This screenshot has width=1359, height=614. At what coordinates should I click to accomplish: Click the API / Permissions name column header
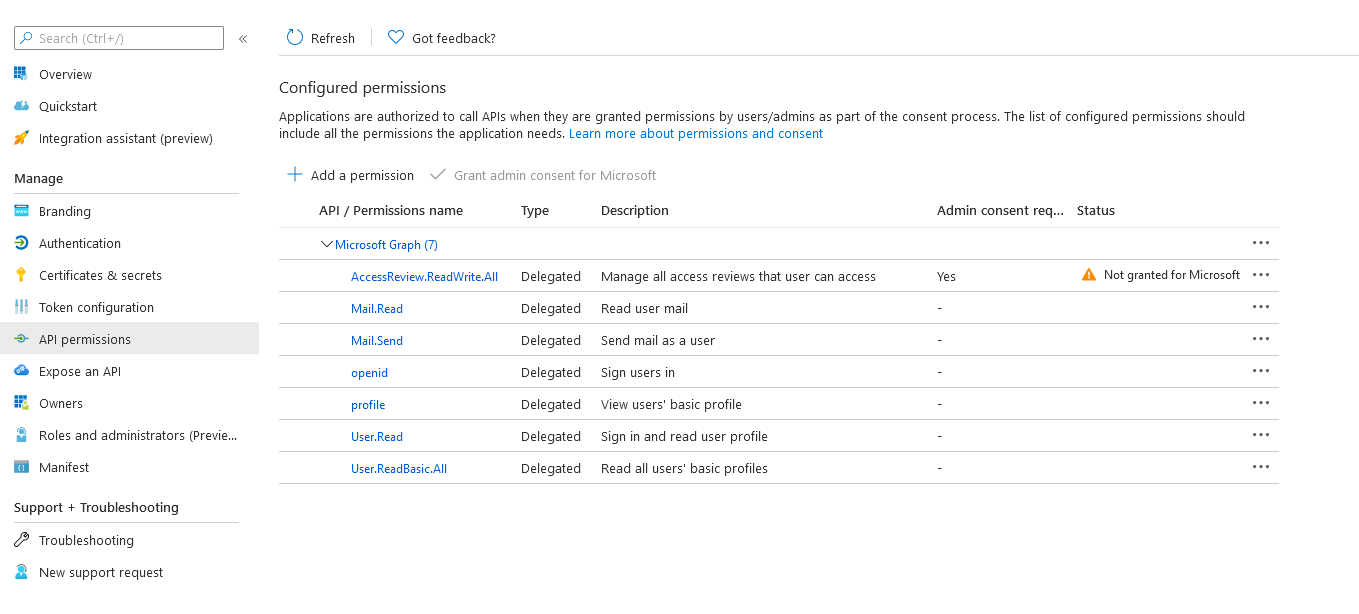(x=391, y=210)
